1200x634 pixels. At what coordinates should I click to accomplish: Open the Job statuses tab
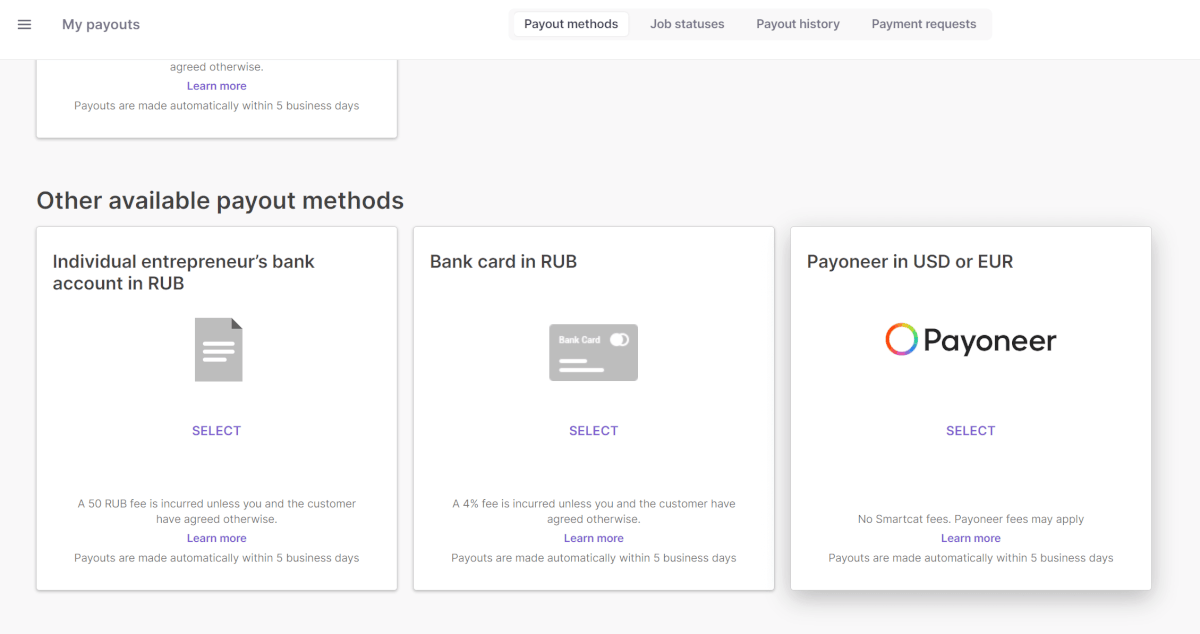(687, 24)
